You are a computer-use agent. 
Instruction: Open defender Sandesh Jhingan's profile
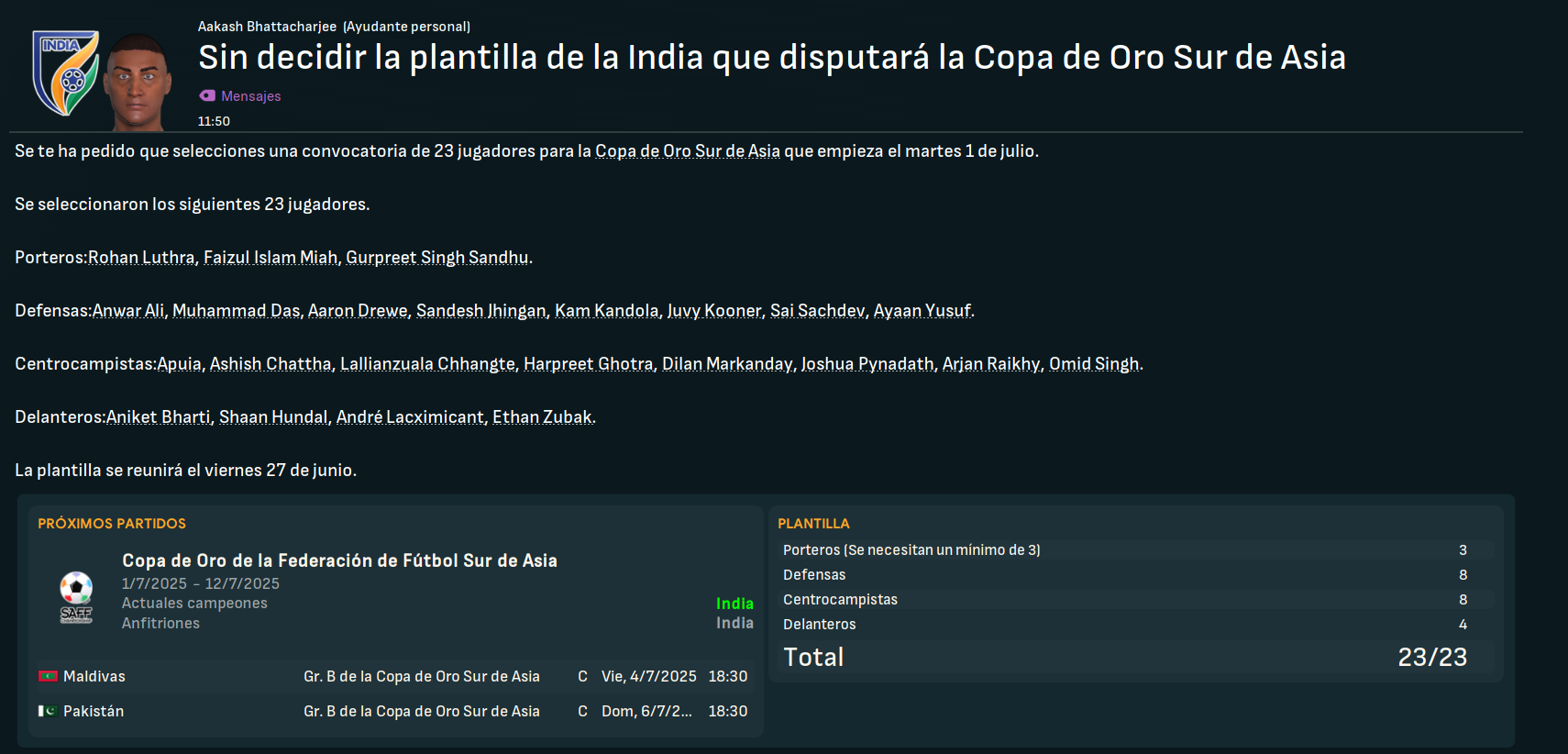click(481, 310)
